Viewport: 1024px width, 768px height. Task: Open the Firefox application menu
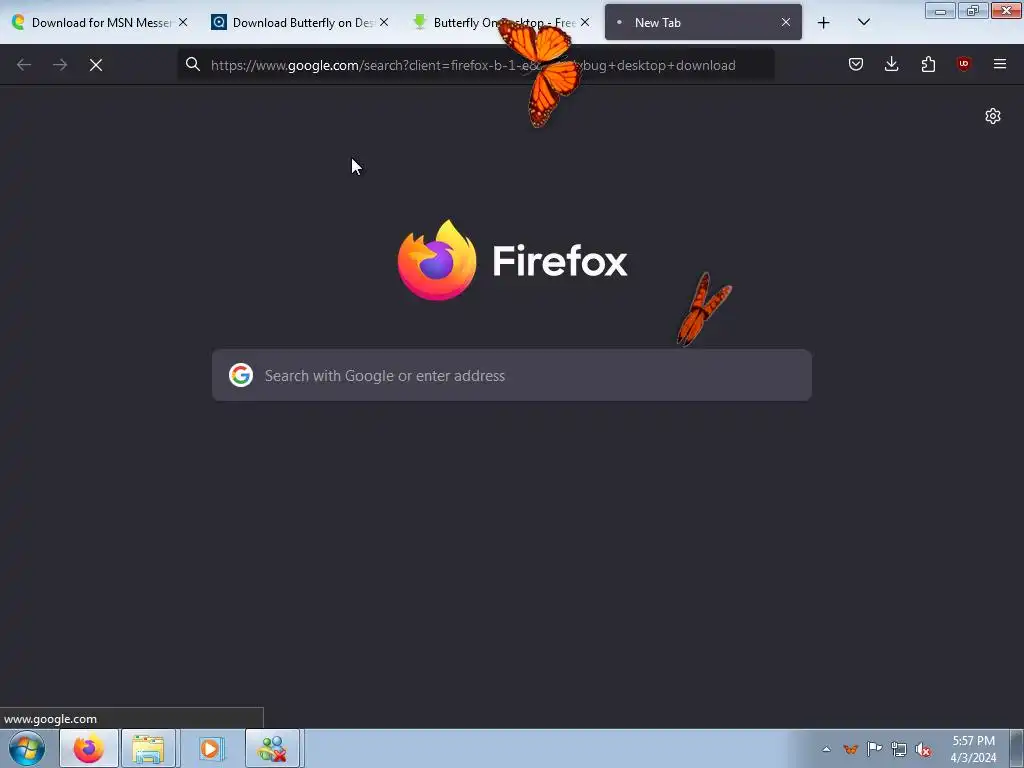[x=1000, y=64]
